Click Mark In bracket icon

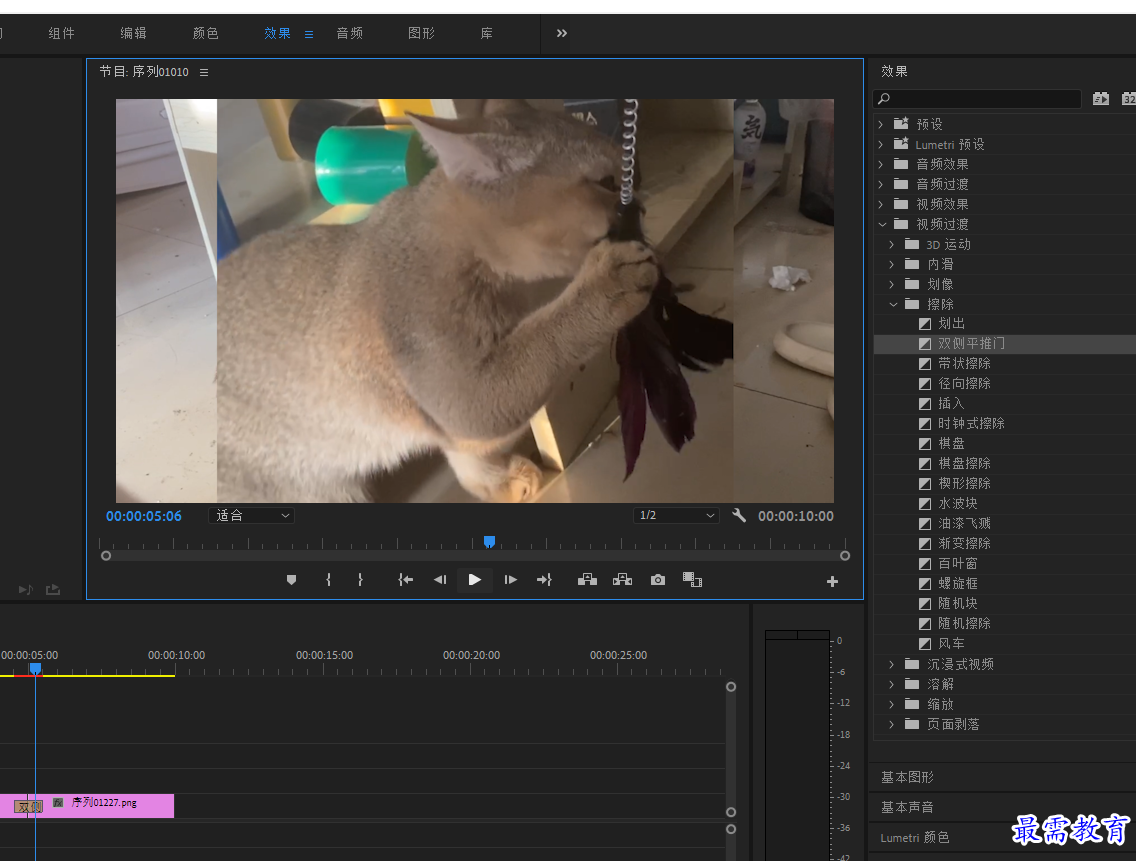pyautogui.click(x=328, y=580)
